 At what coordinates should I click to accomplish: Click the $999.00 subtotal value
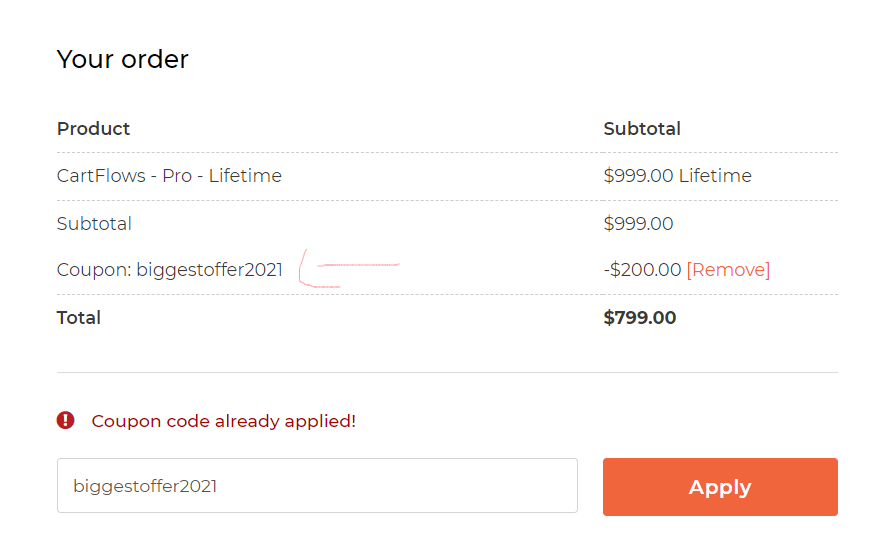point(639,224)
